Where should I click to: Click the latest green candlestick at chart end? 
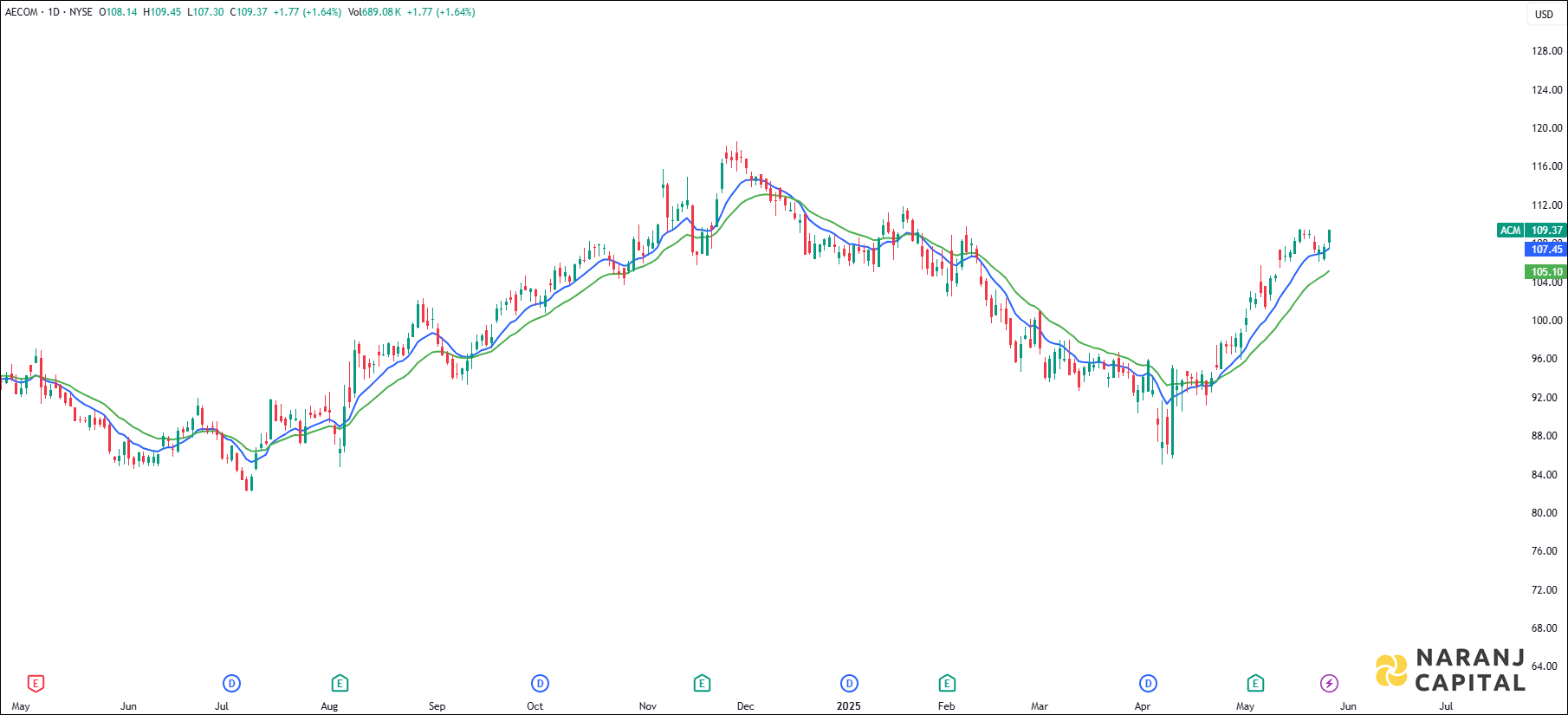click(1329, 237)
